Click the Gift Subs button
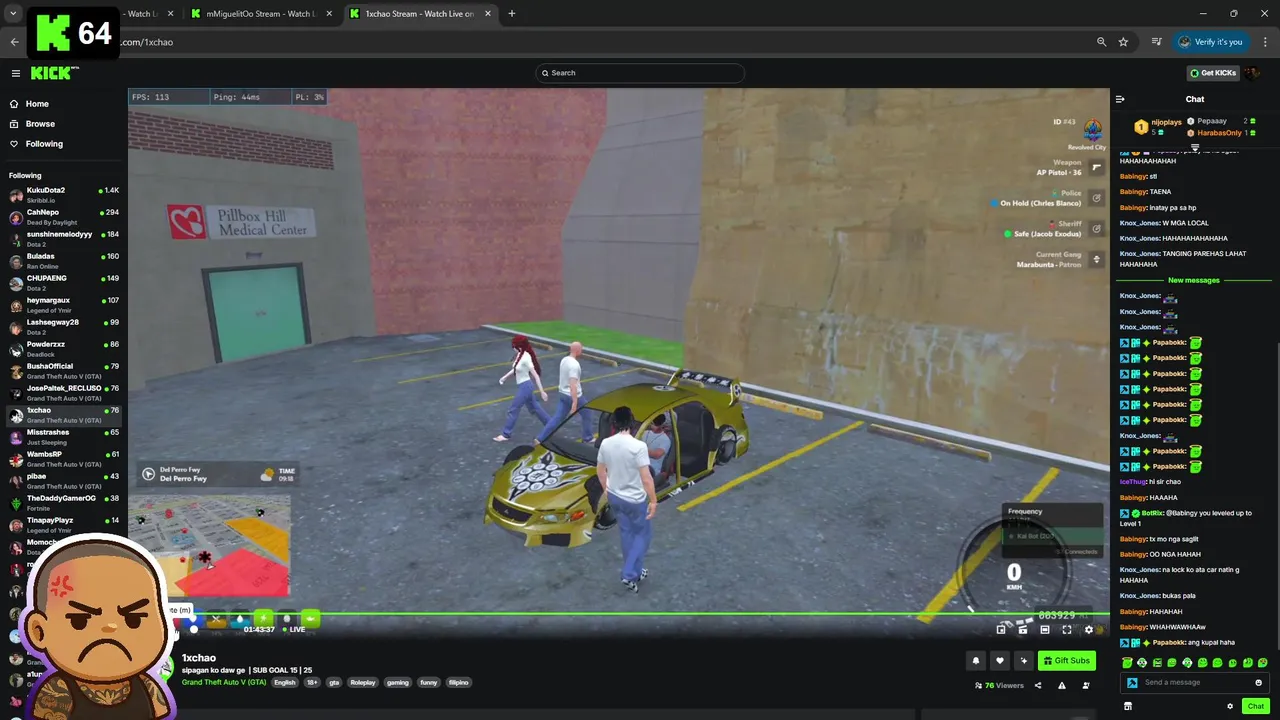 point(1066,660)
